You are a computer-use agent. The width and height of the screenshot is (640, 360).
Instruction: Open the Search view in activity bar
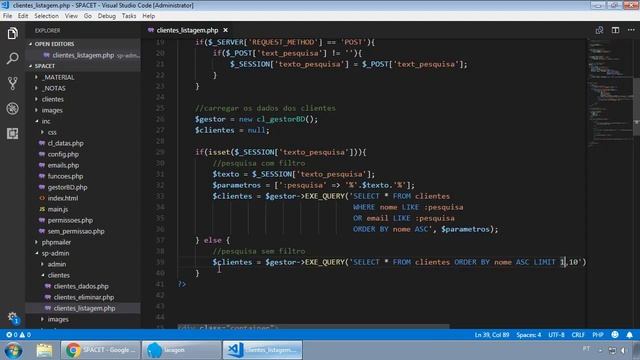pyautogui.click(x=12, y=58)
